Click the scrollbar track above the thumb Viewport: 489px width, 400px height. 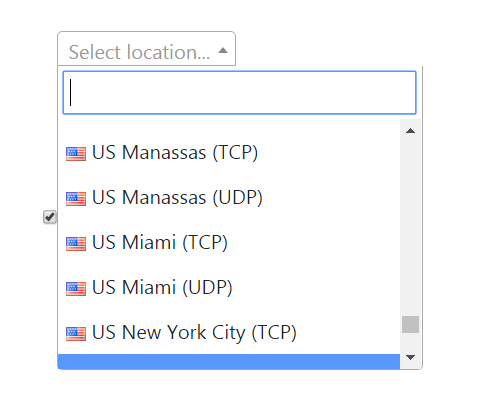(410, 228)
